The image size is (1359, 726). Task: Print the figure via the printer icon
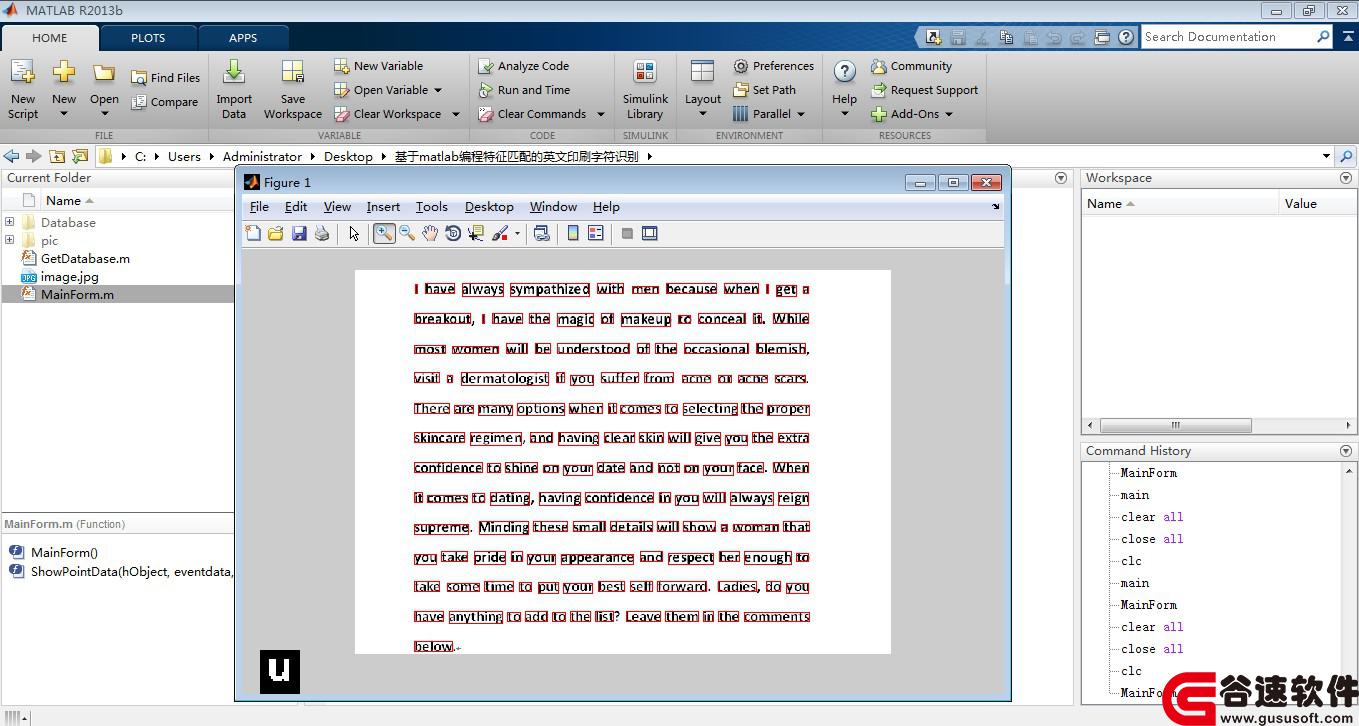pyautogui.click(x=322, y=233)
